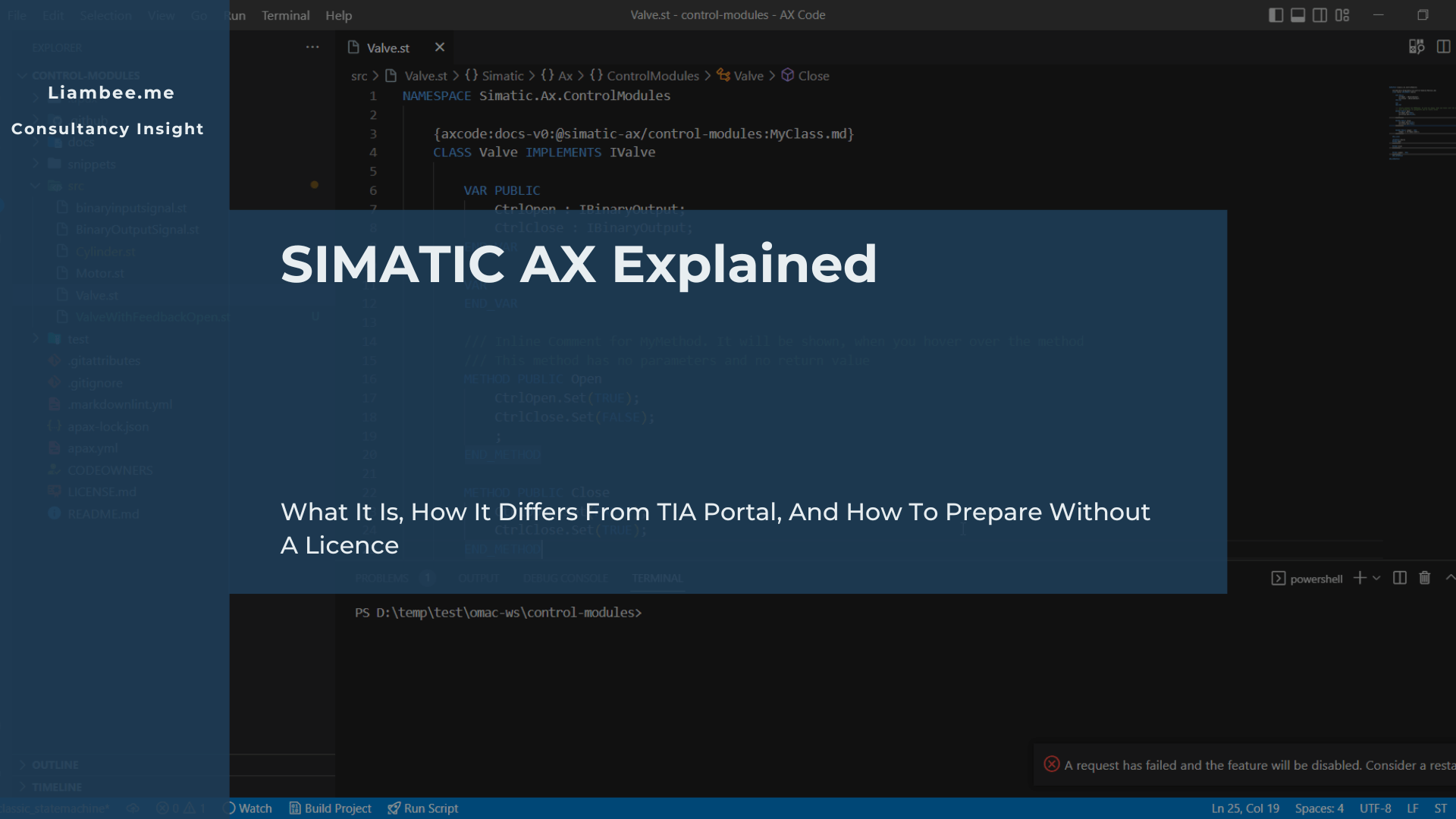Toggle primary sidebar layout icon
The image size is (1456, 819).
1276,15
